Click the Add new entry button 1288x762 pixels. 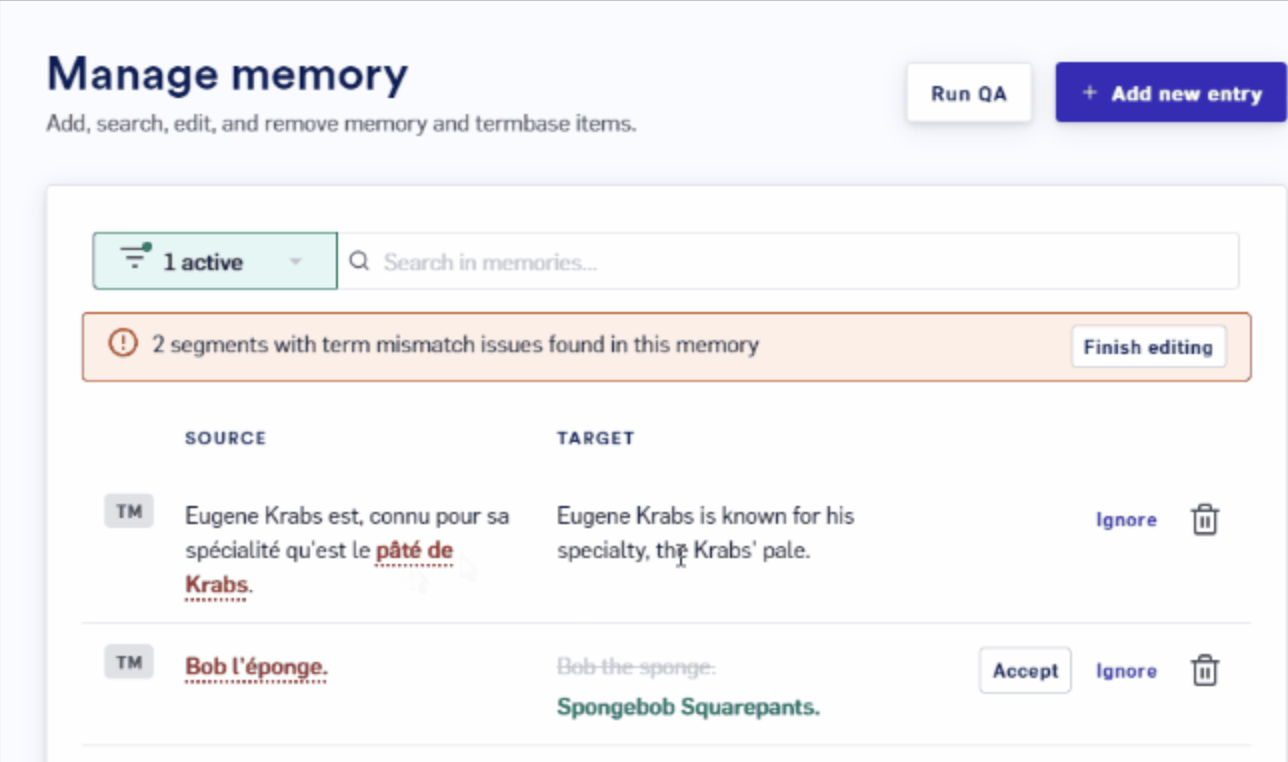[x=1171, y=93]
